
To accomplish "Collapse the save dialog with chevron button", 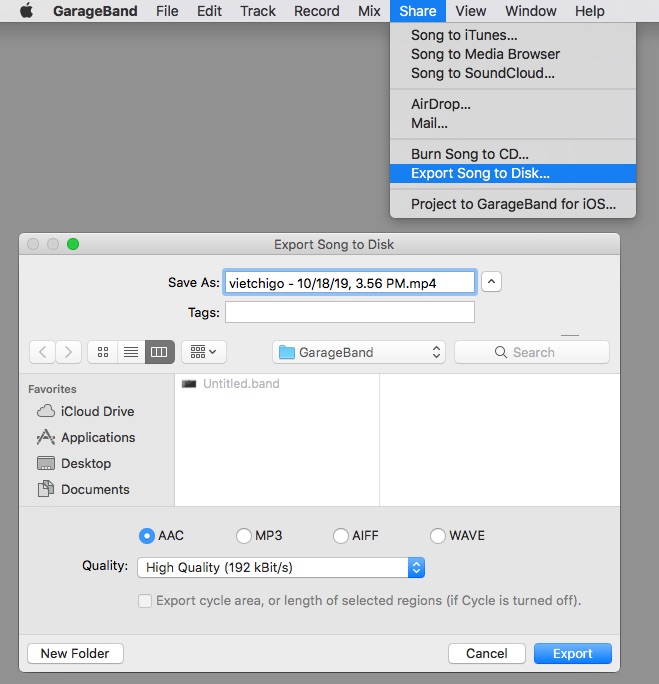I will pyautogui.click(x=491, y=282).
